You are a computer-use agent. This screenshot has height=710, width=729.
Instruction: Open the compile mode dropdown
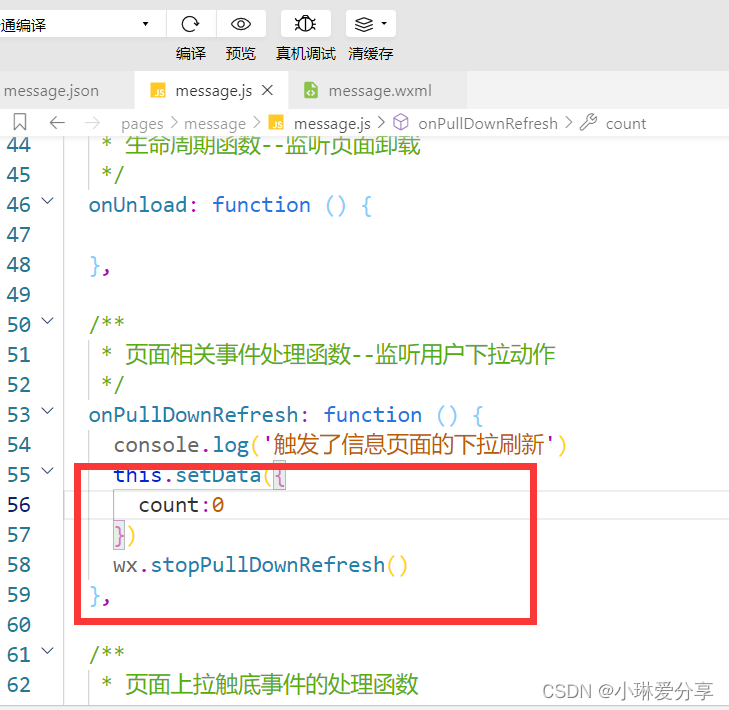tap(82, 24)
